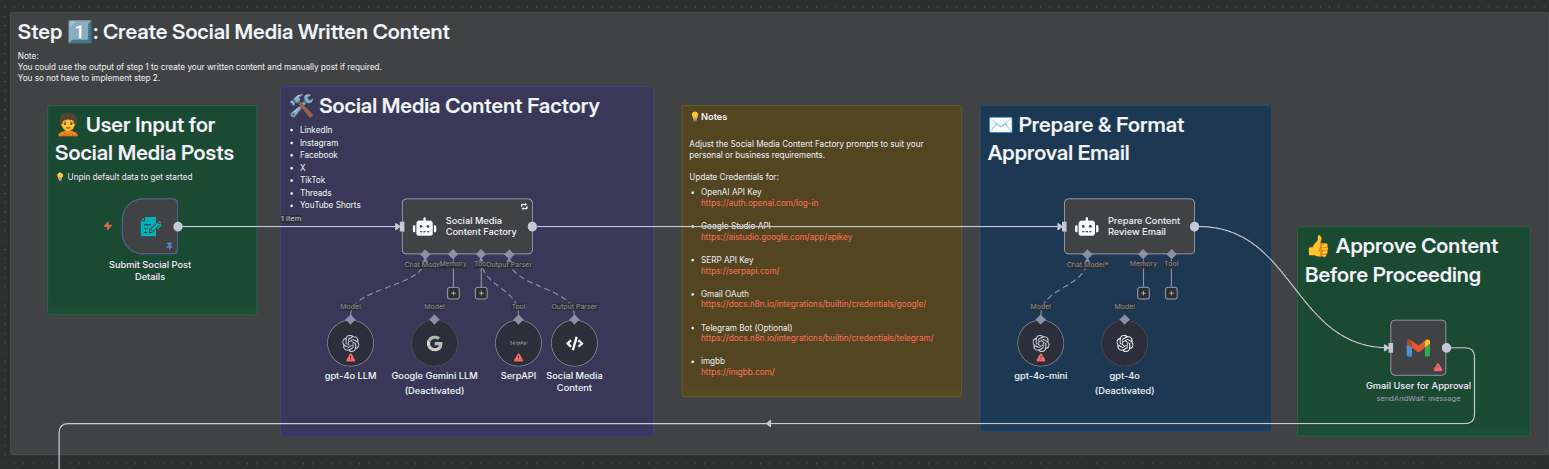Select the Prepare Content Review Email node

pos(1129,226)
